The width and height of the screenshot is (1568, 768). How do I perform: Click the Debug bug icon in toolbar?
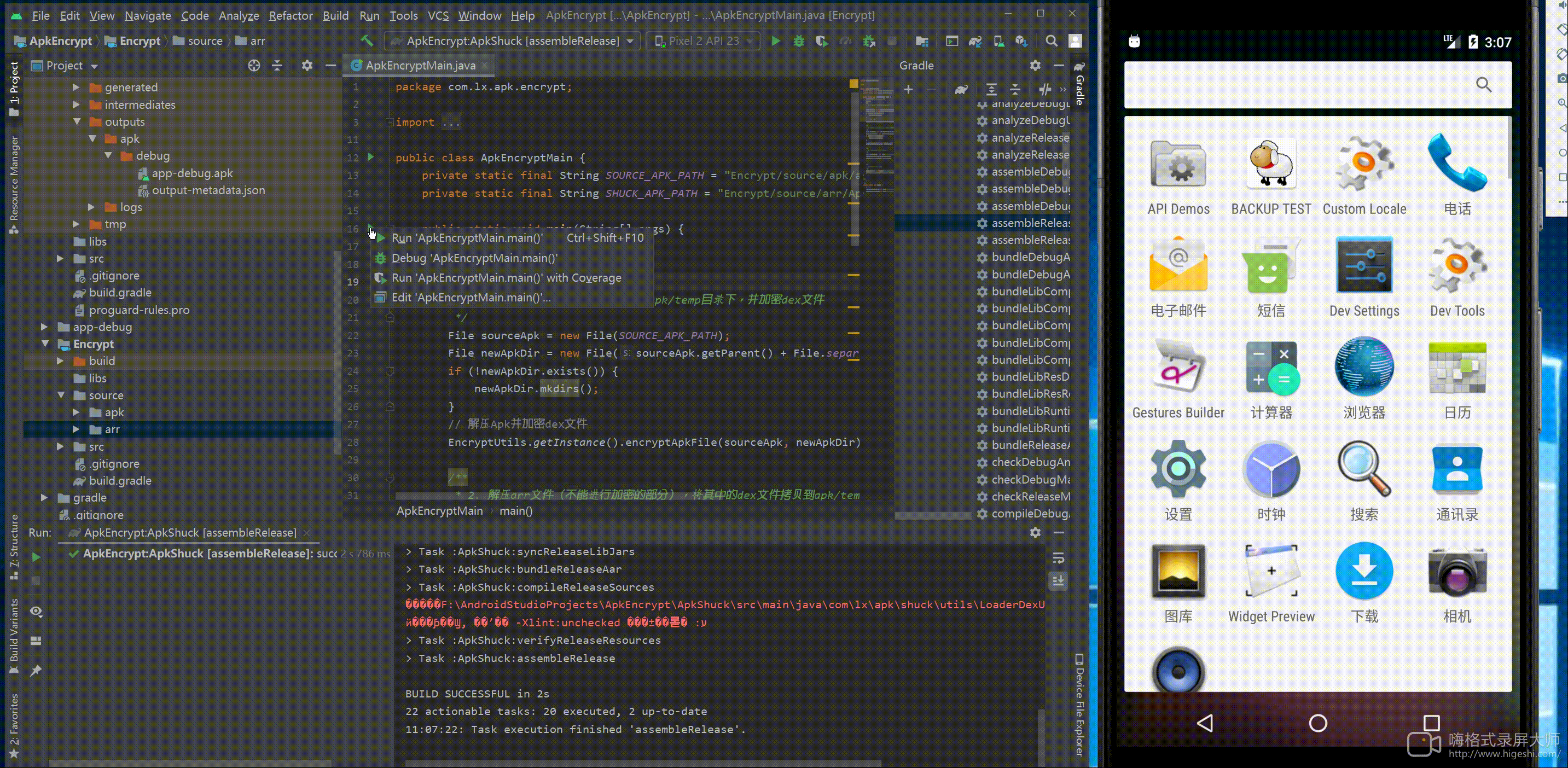[x=799, y=41]
